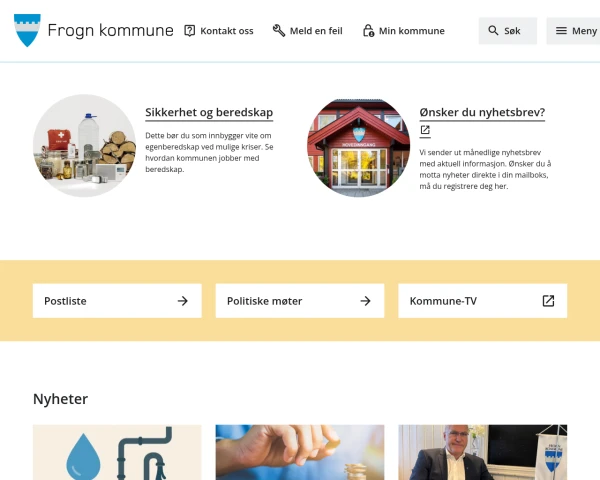
Task: Click the wrench icon for Meld en feil
Action: coord(279,31)
